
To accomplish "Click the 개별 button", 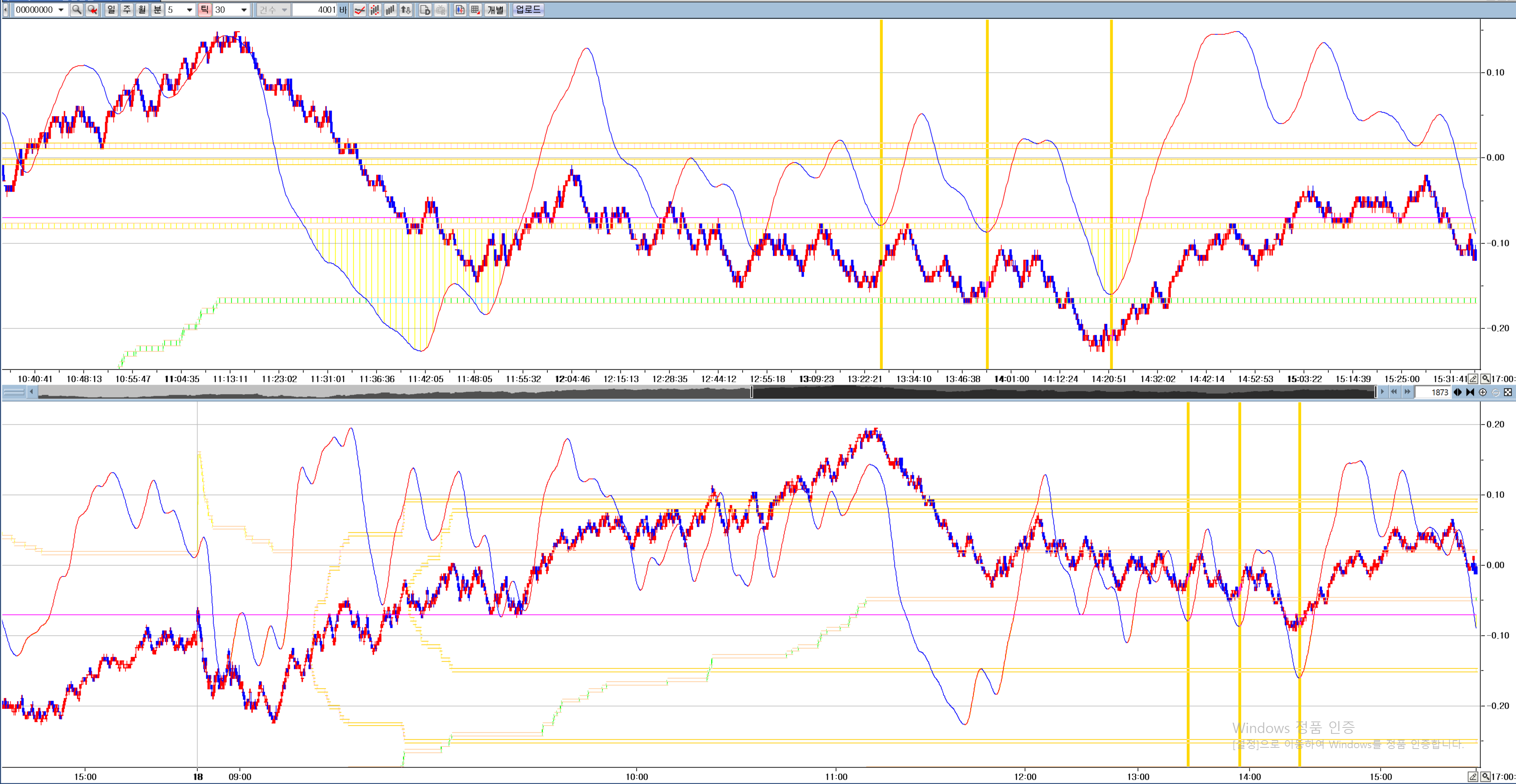I will click(496, 10).
